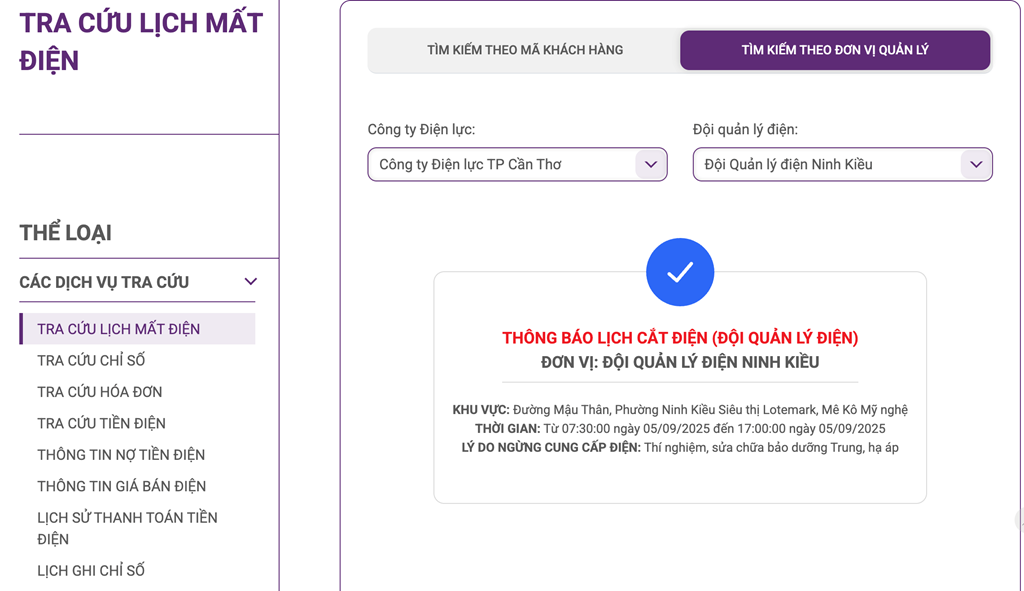Click the Công ty Điện lực TP Cần Thơ combo box

pos(517,165)
